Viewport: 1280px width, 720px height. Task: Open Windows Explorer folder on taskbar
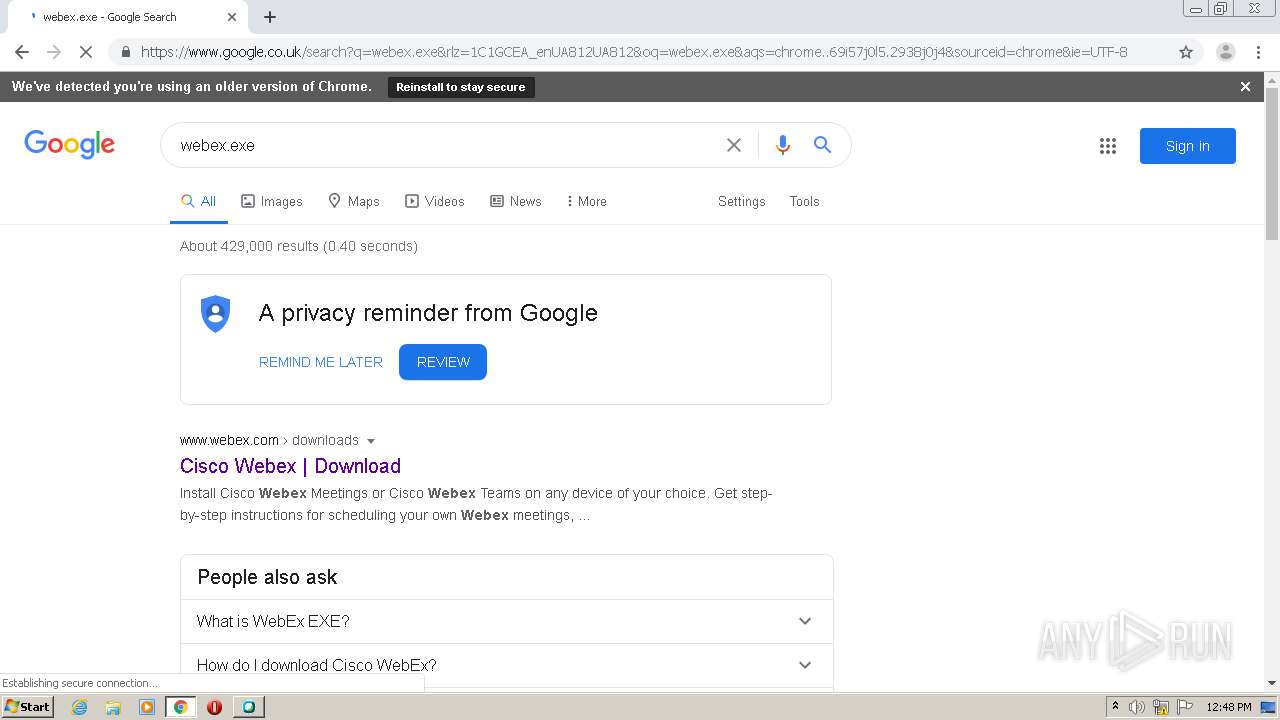(x=113, y=707)
